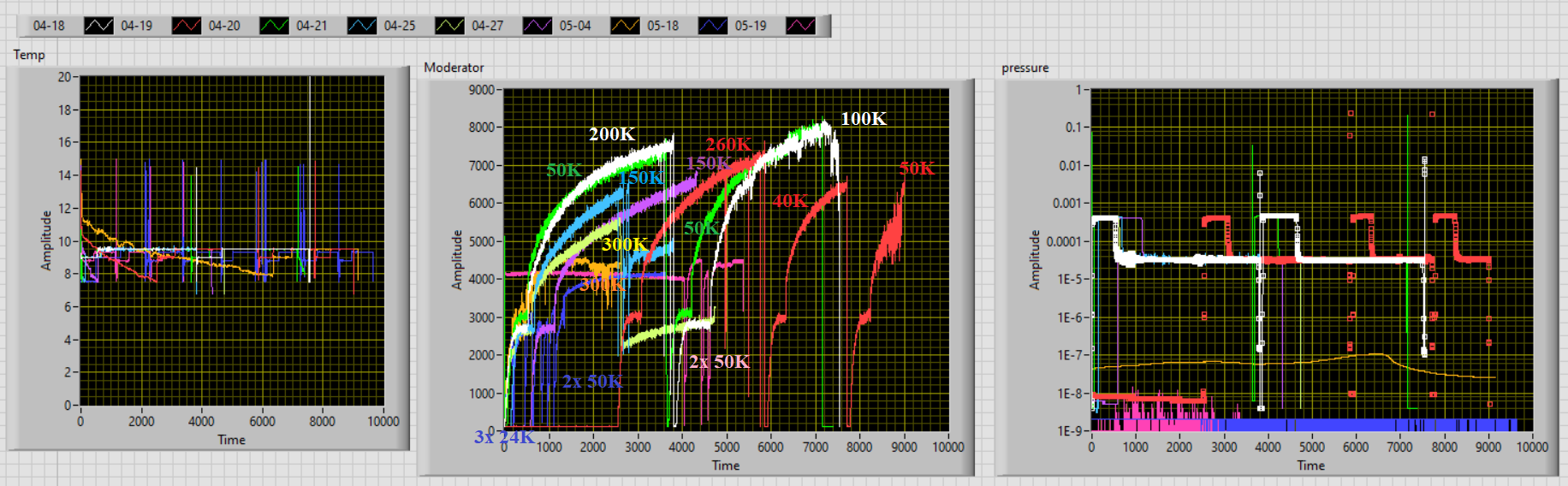The height and width of the screenshot is (486, 1568).
Task: Click the Moderator graph title label
Action: (x=454, y=68)
